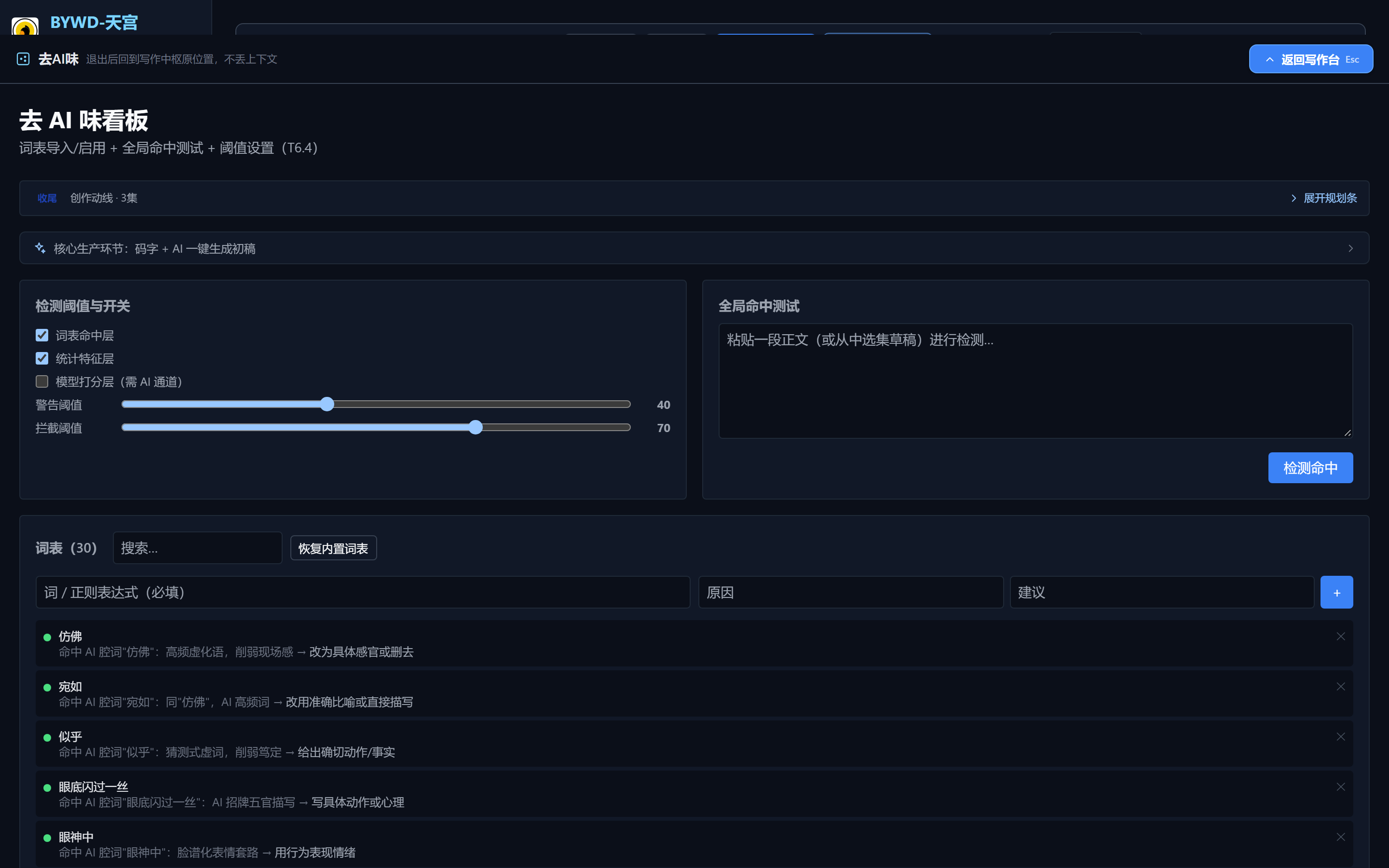The width and height of the screenshot is (1389, 868).
Task: Enable the 模型打分层 checkbox
Action: click(42, 381)
